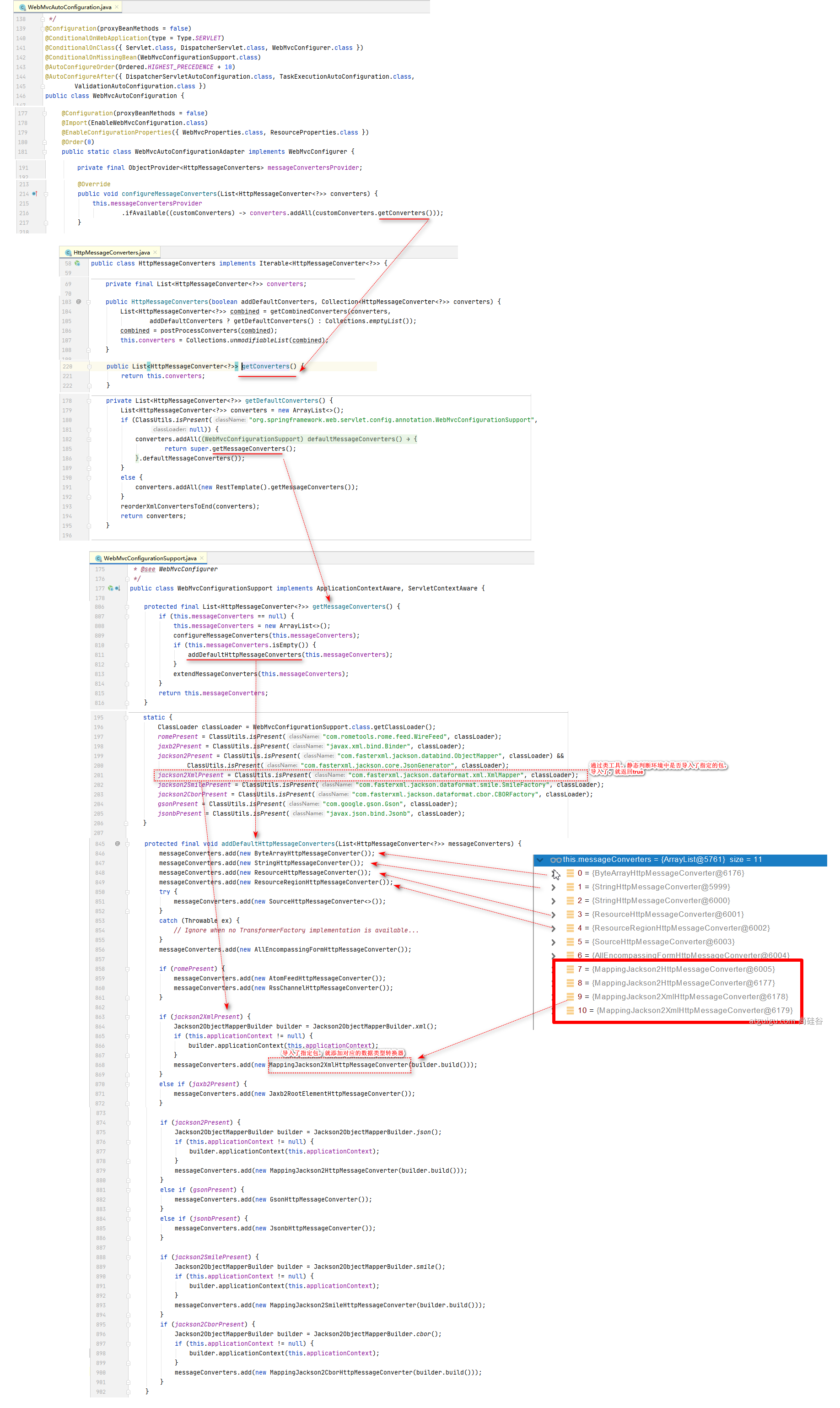Click jackson2XmlPresent field at line 201
The height and width of the screenshot is (1408, 840).
191,775
